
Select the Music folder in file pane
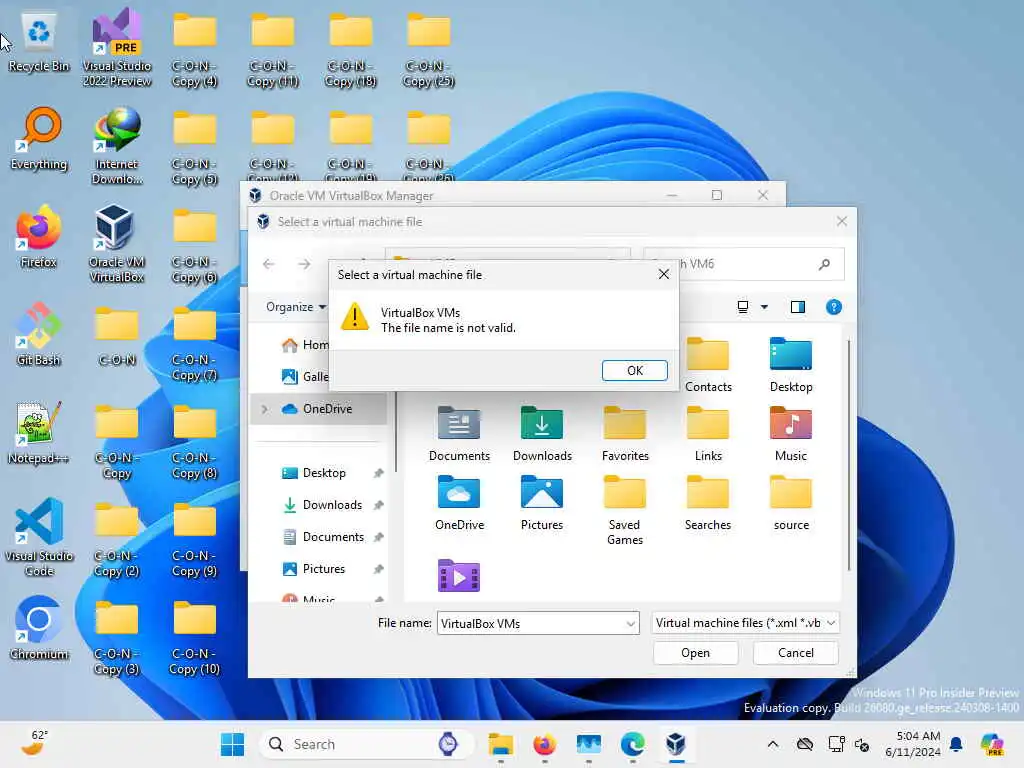coord(791,434)
